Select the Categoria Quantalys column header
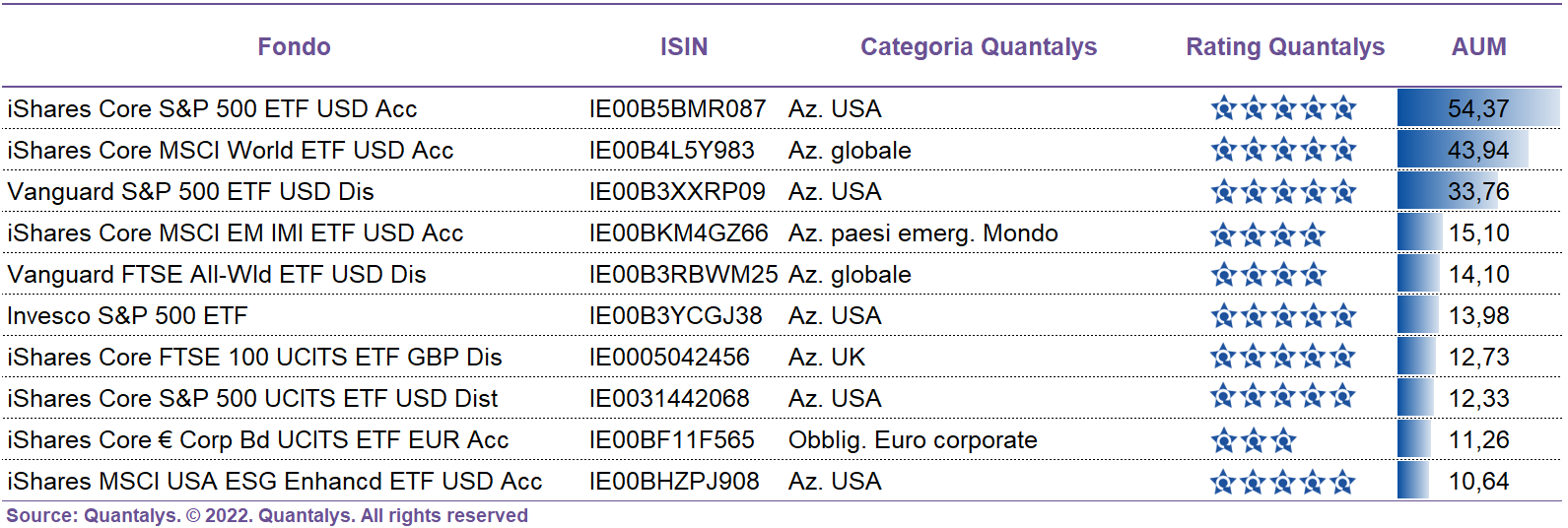This screenshot has width=1568, height=528. tap(978, 47)
